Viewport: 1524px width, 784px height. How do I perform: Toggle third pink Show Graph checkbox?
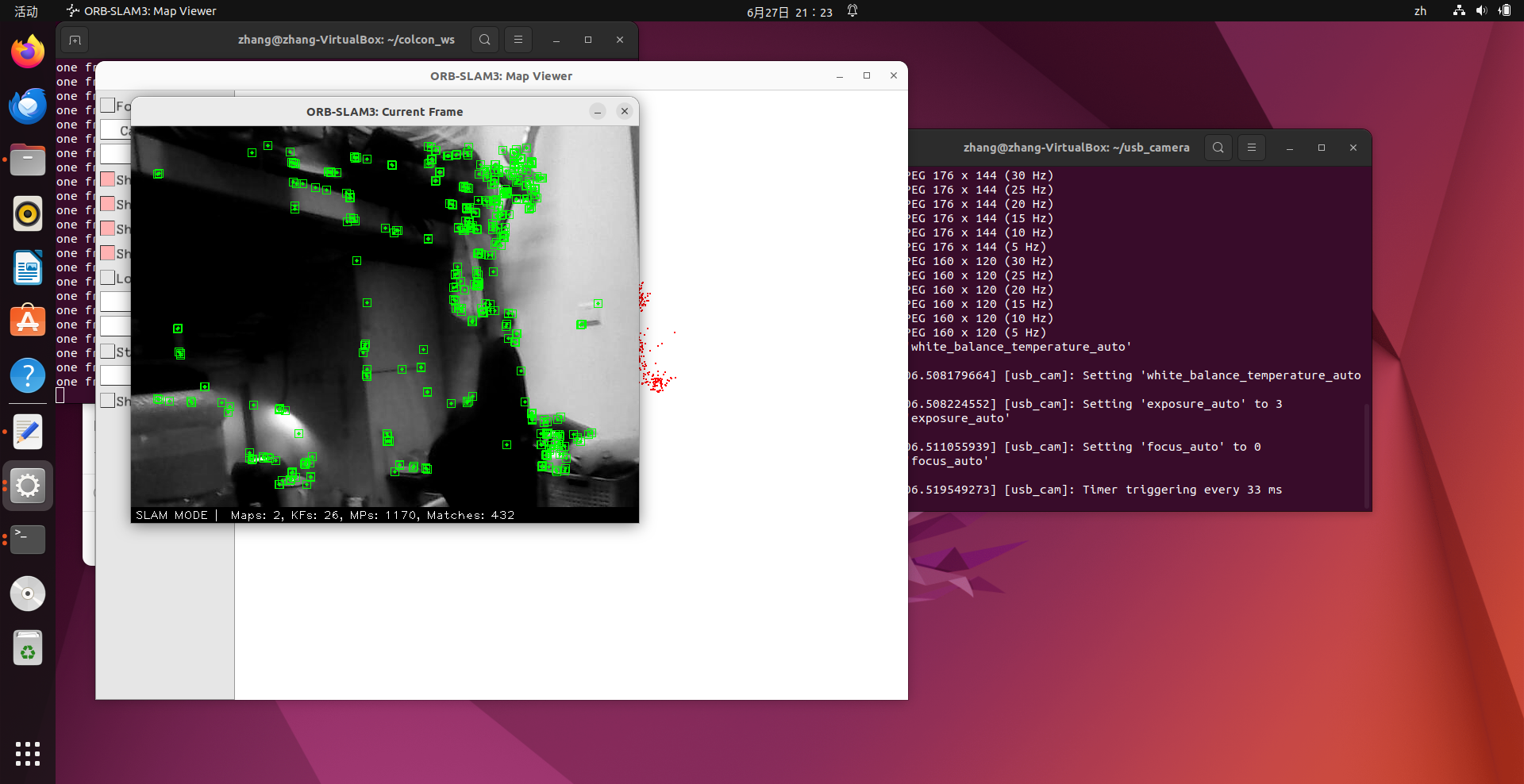[108, 229]
